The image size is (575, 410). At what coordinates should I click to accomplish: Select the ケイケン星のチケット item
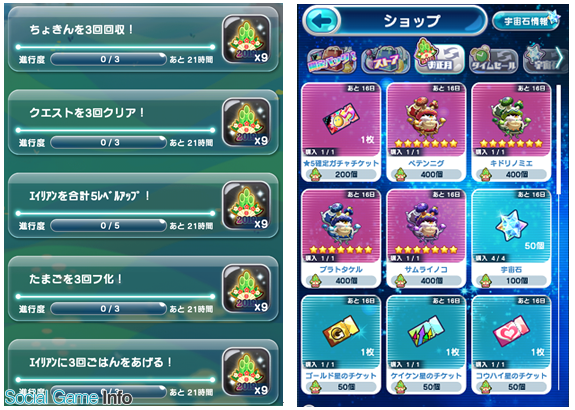[426, 345]
